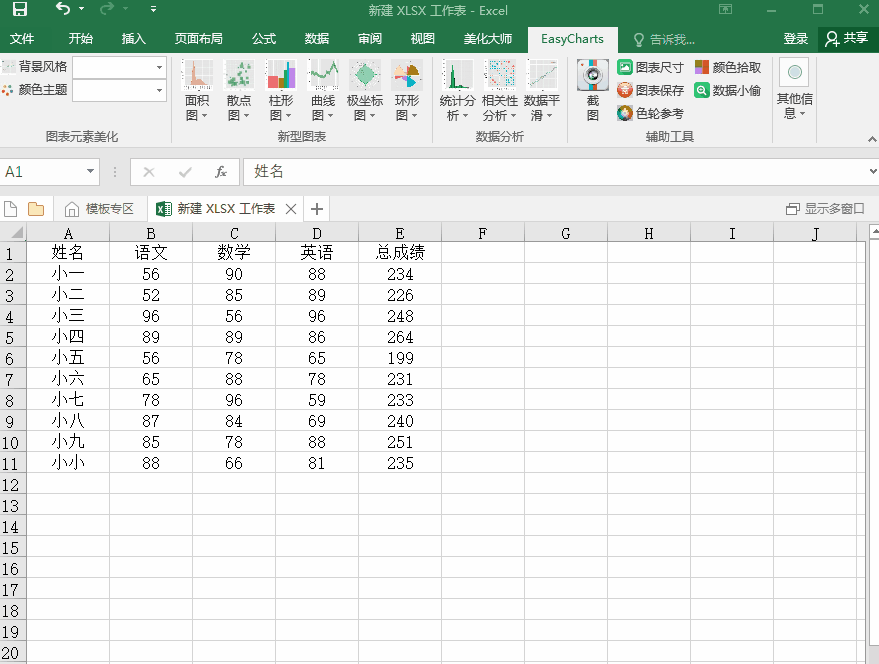Click the 截图 screenshot camera icon
This screenshot has height=664, width=879.
(593, 77)
